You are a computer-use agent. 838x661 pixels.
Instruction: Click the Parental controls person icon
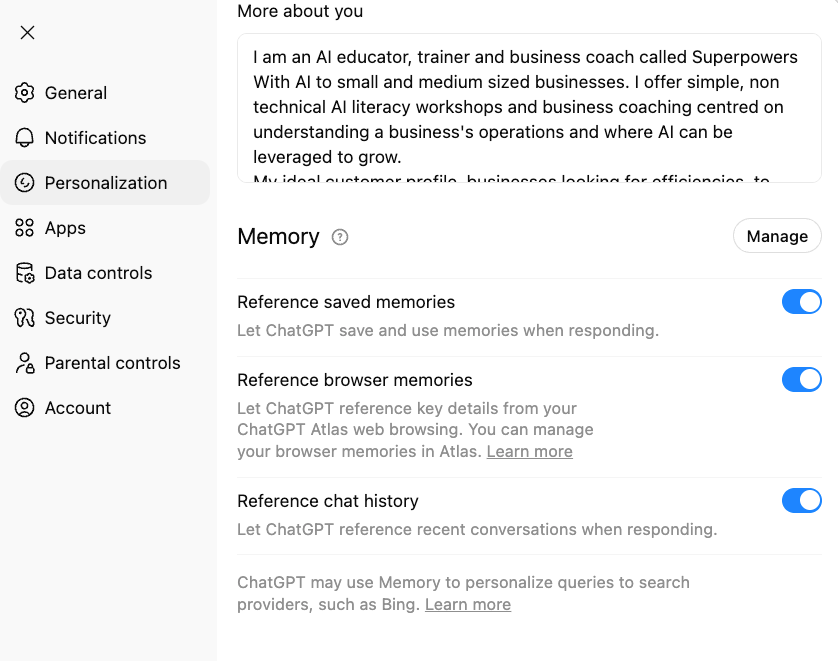[25, 363]
